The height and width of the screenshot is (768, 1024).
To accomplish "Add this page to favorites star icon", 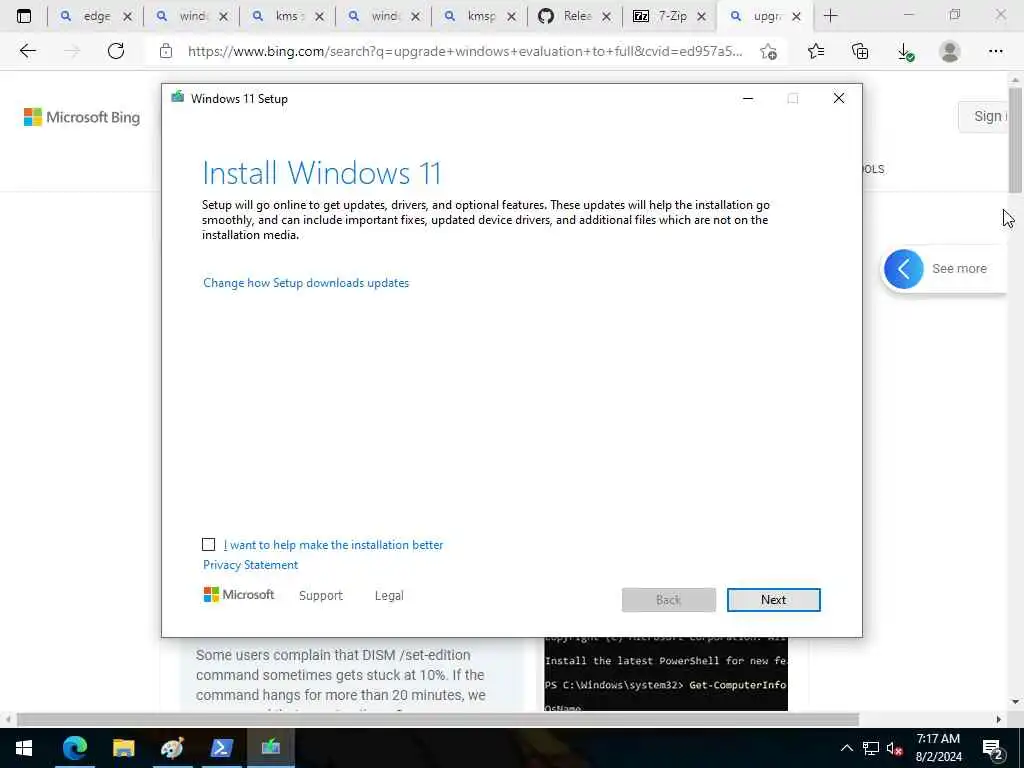I will (x=769, y=51).
